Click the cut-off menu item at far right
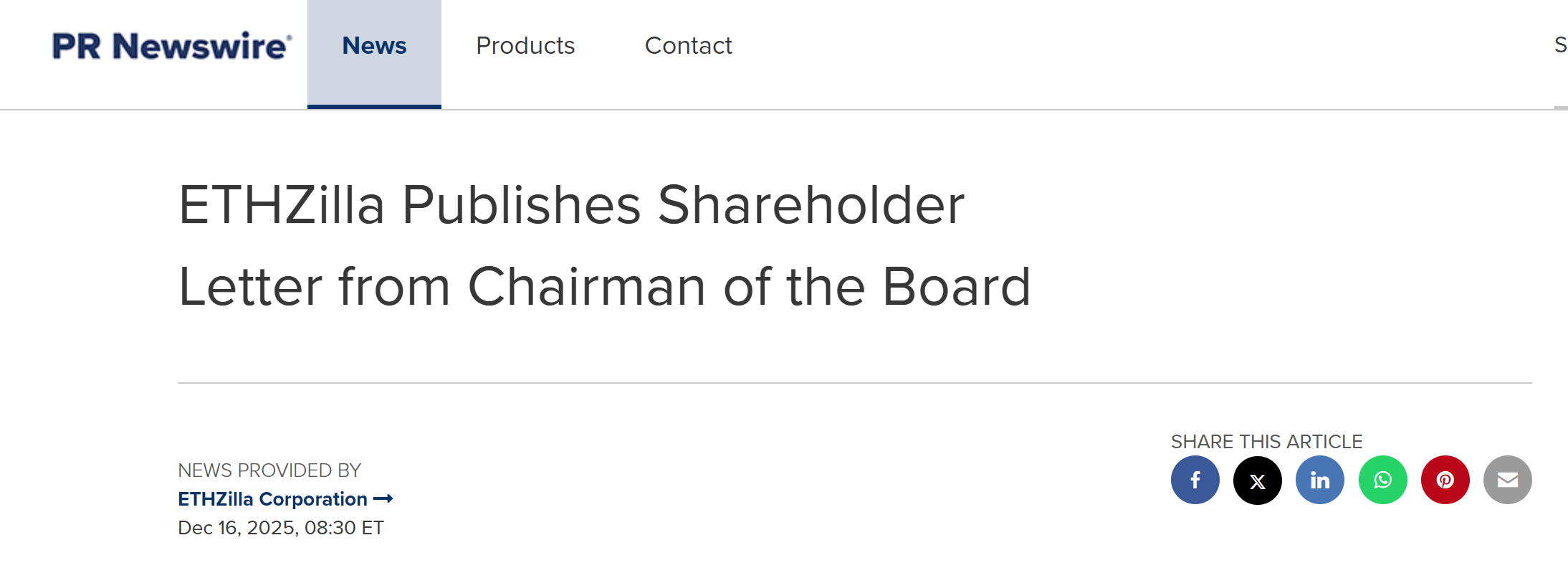 (1560, 46)
